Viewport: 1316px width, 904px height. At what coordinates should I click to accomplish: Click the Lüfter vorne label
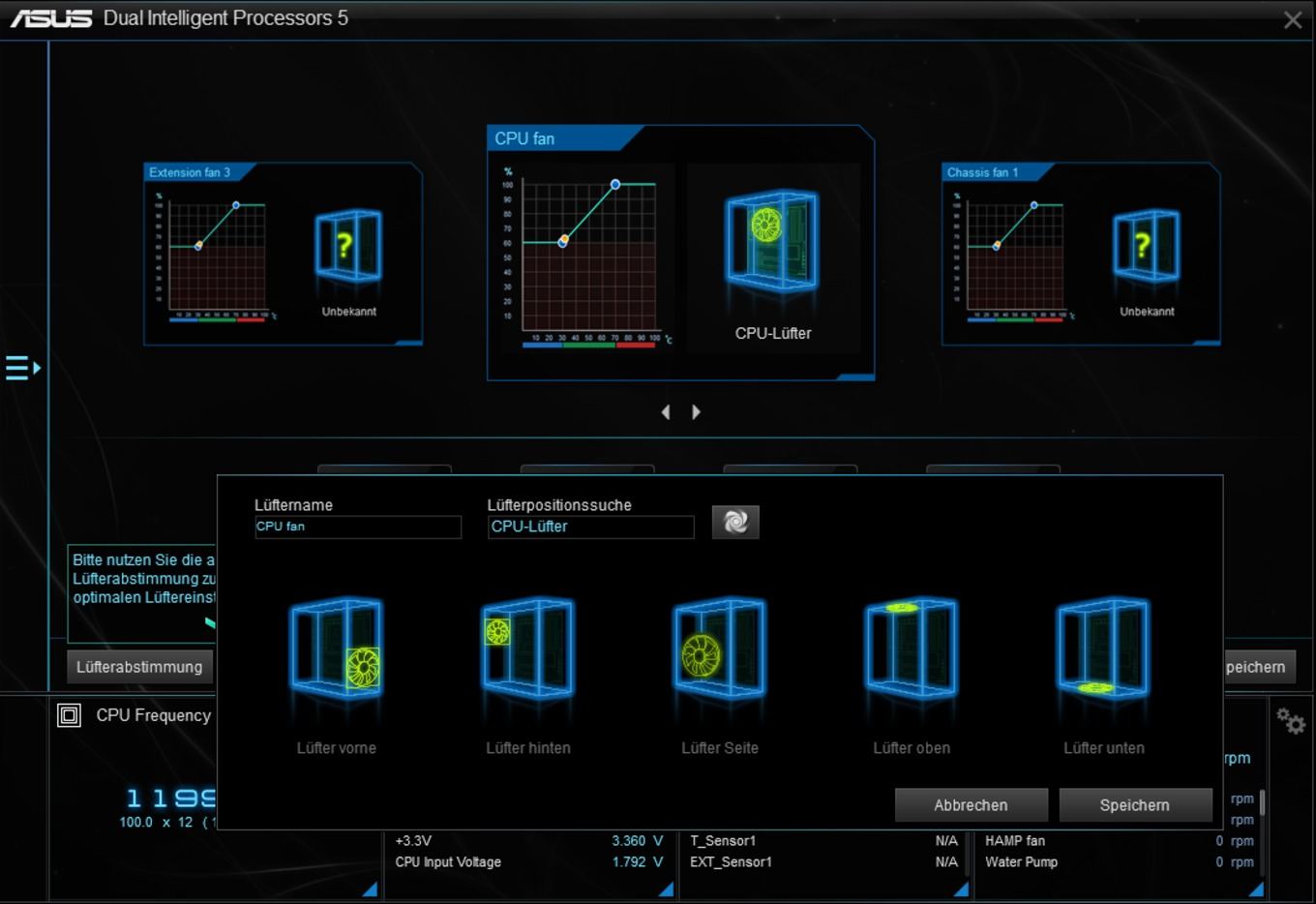[337, 748]
